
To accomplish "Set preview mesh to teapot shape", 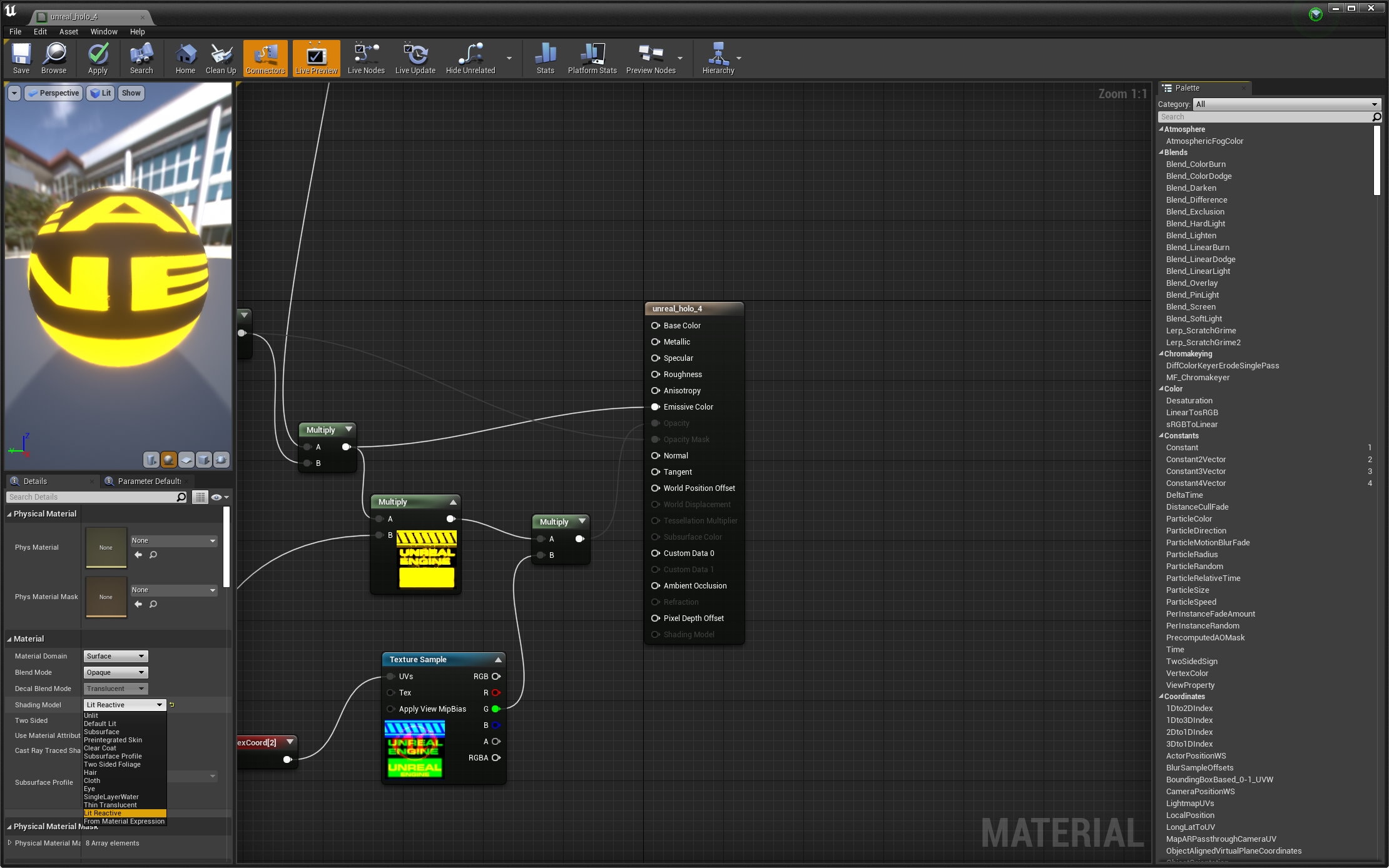I will pos(221,460).
